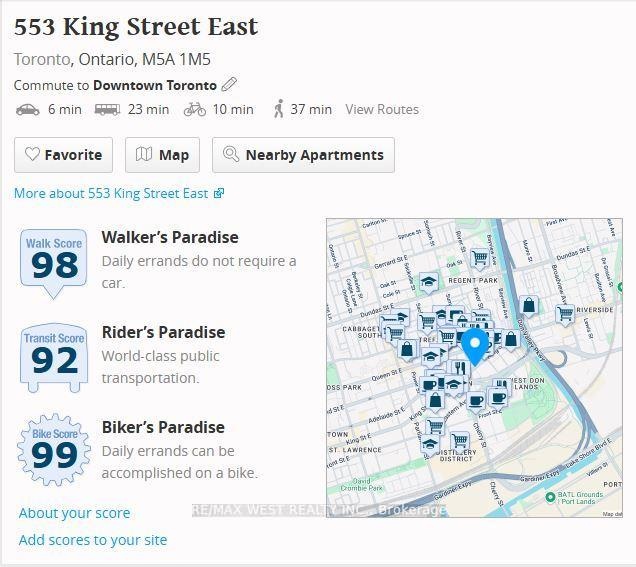This screenshot has width=636, height=567.
Task: Click the Transit Score 92 badge
Action: point(54,356)
